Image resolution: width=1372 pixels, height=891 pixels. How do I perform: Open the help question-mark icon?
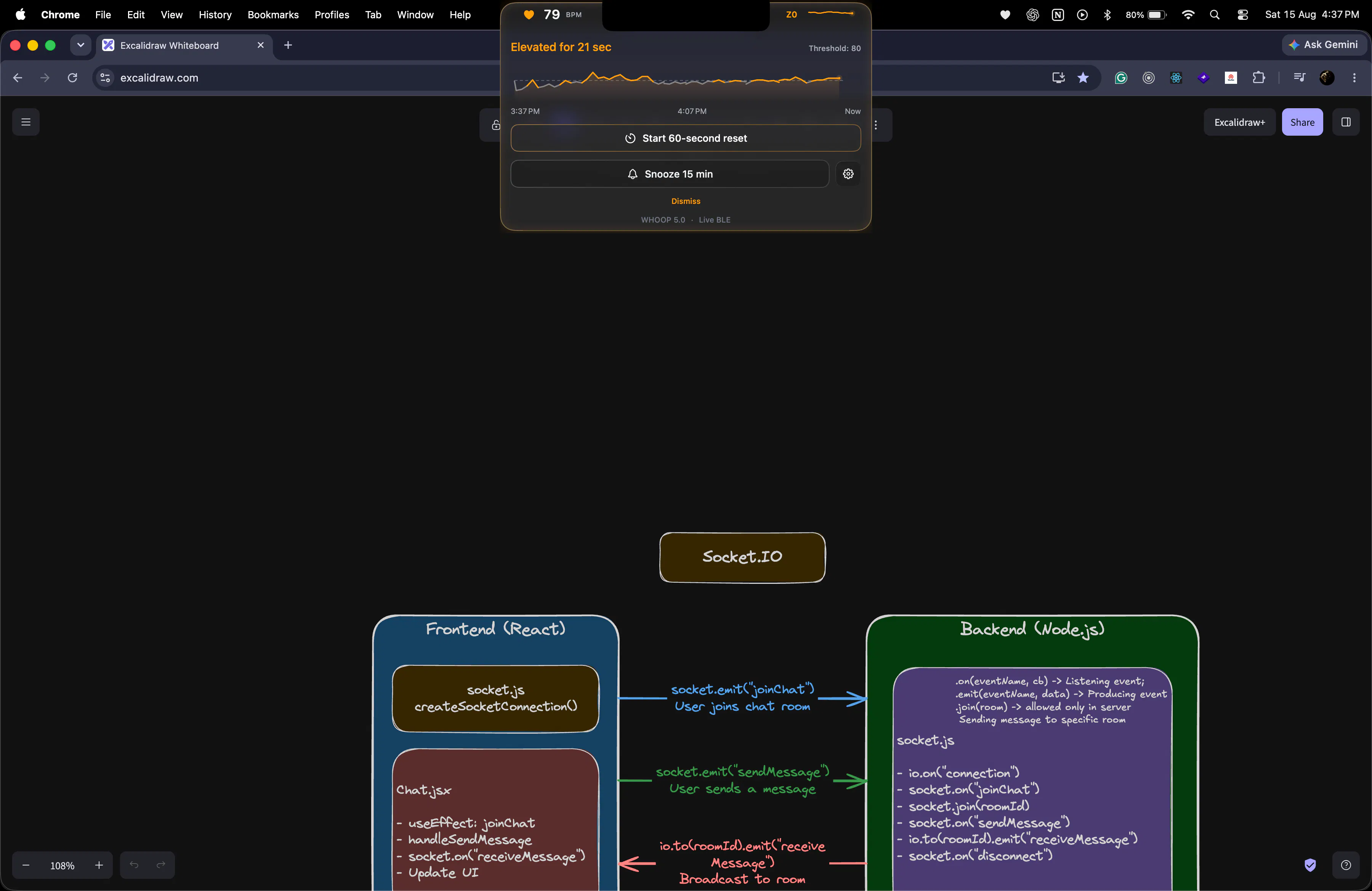(1345, 865)
